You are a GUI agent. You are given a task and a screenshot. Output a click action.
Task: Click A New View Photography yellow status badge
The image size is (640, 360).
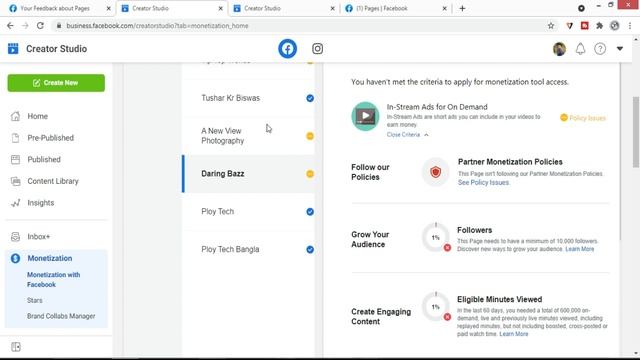click(310, 136)
